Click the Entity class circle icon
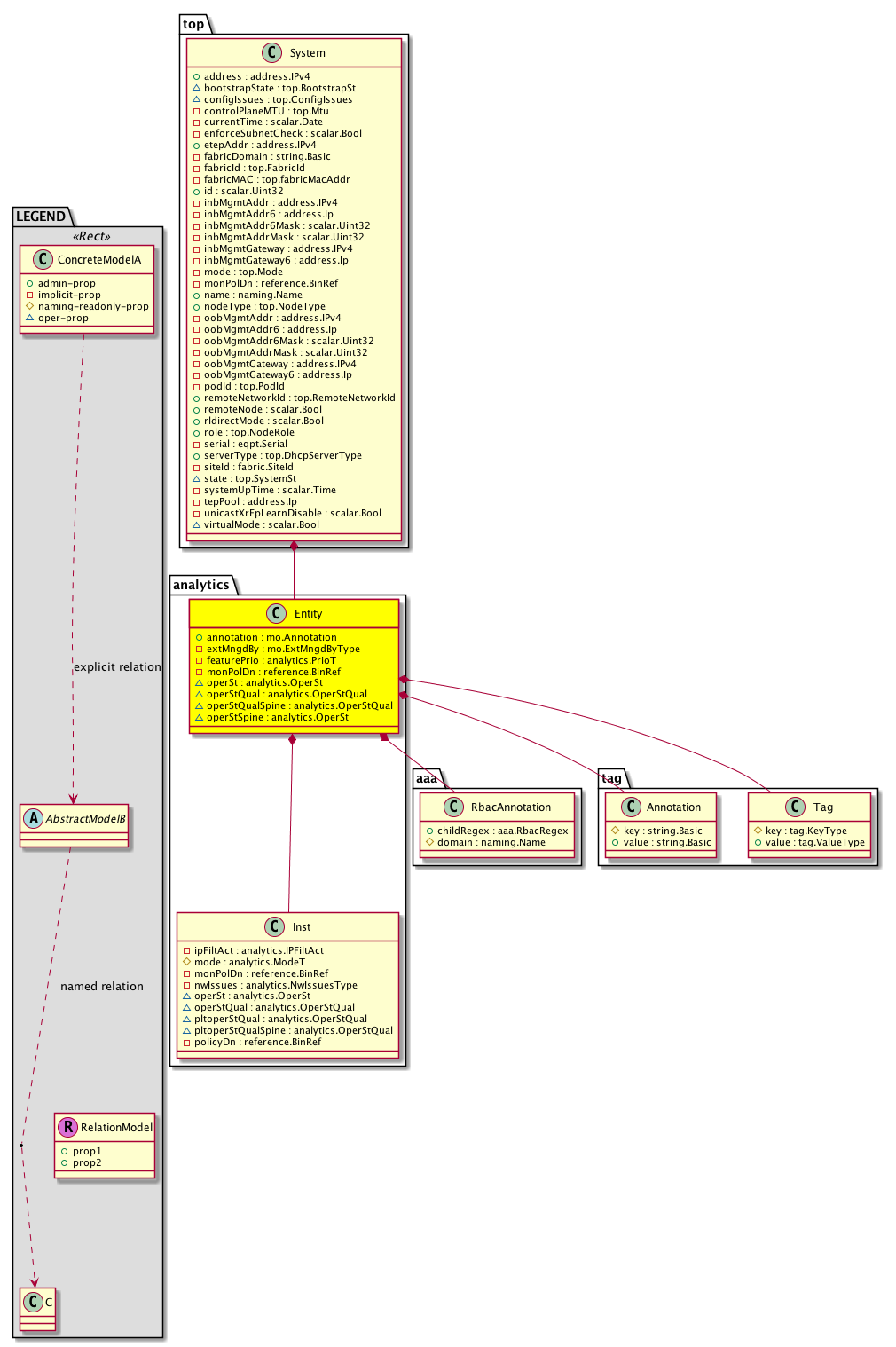This screenshot has width=896, height=1347. point(277,614)
